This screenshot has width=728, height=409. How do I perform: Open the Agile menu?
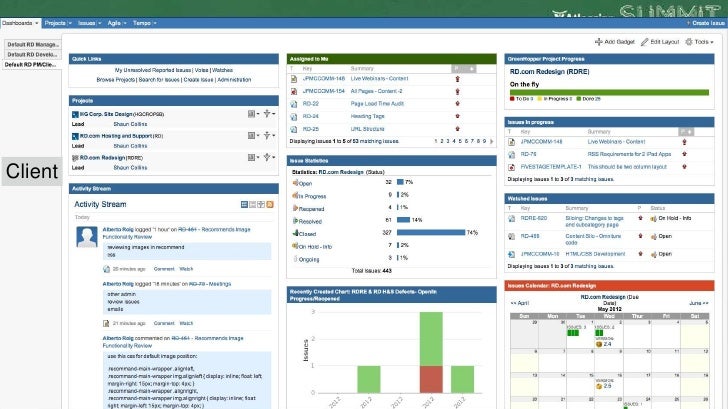[117, 23]
